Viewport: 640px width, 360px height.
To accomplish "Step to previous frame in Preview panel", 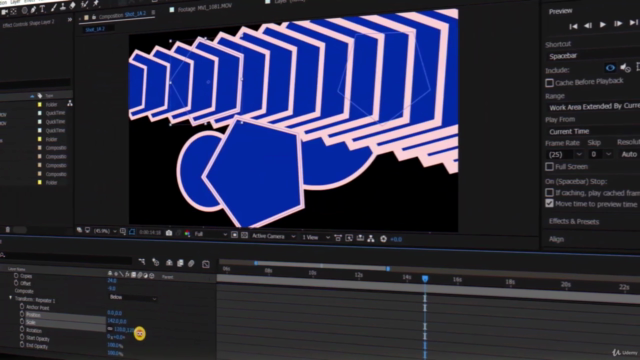I will tap(588, 25).
